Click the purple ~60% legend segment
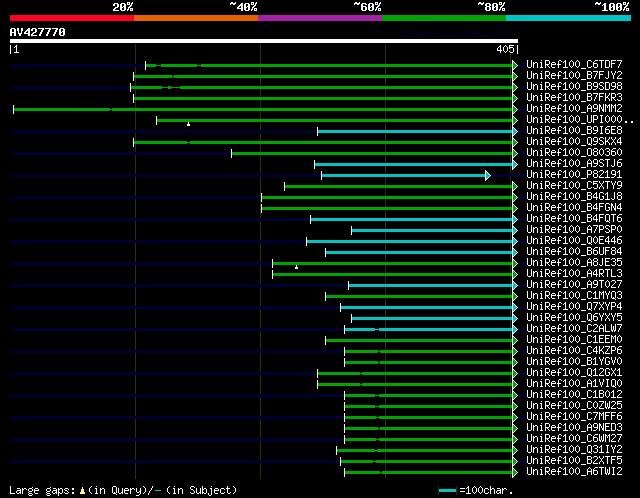This screenshot has width=640, height=498. point(320,18)
